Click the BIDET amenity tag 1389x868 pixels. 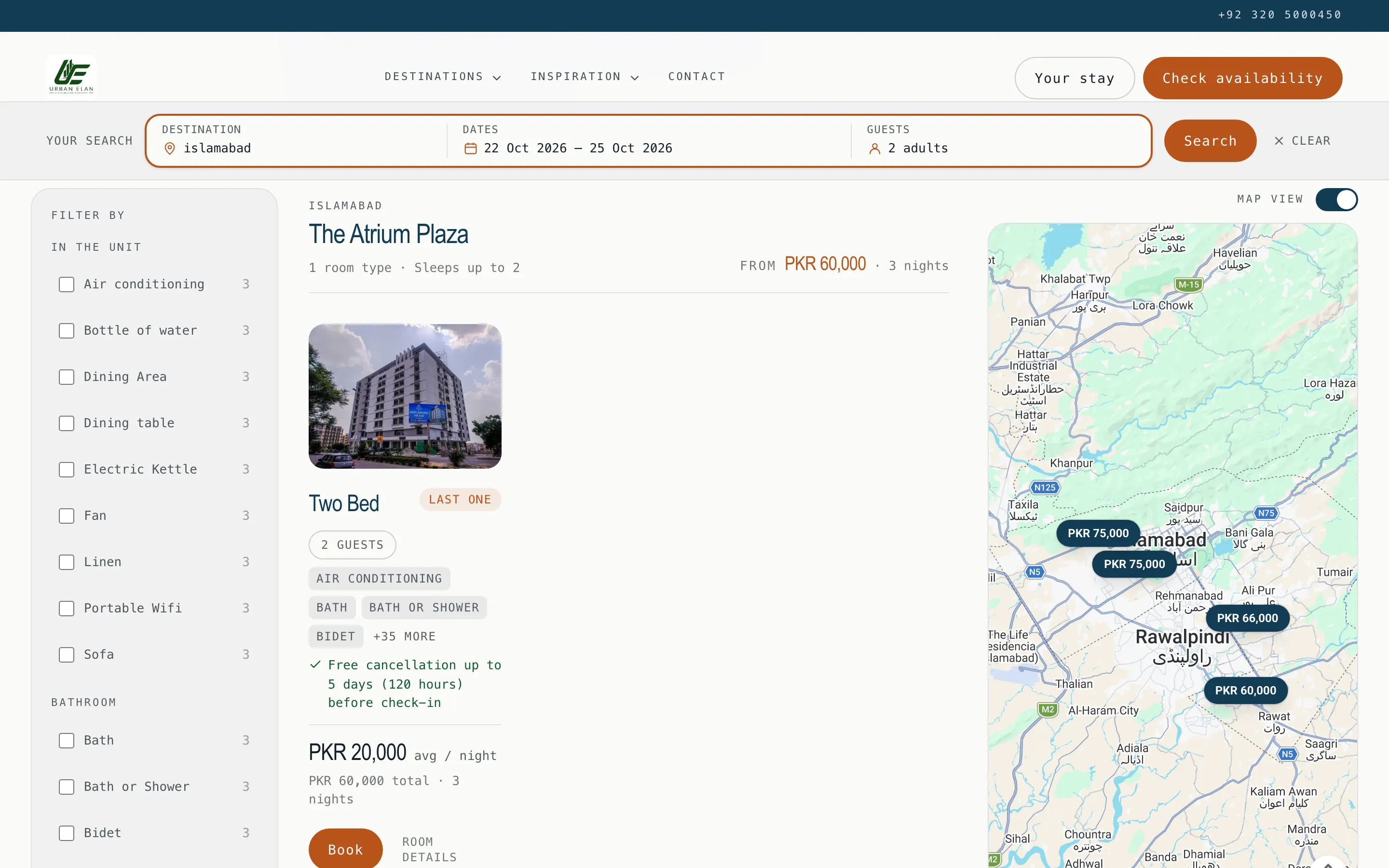click(336, 636)
